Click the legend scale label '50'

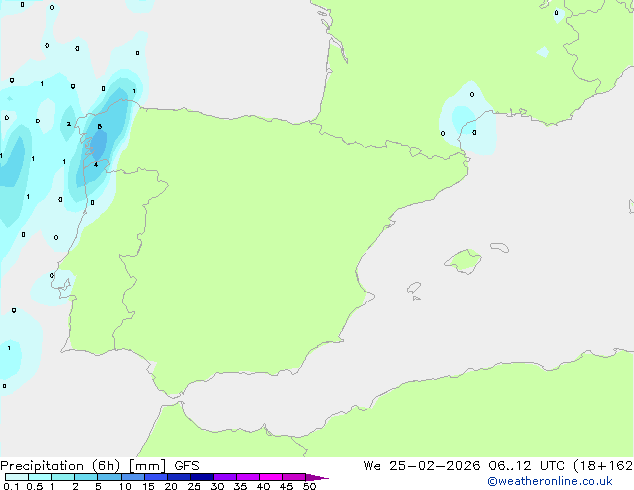309,486
